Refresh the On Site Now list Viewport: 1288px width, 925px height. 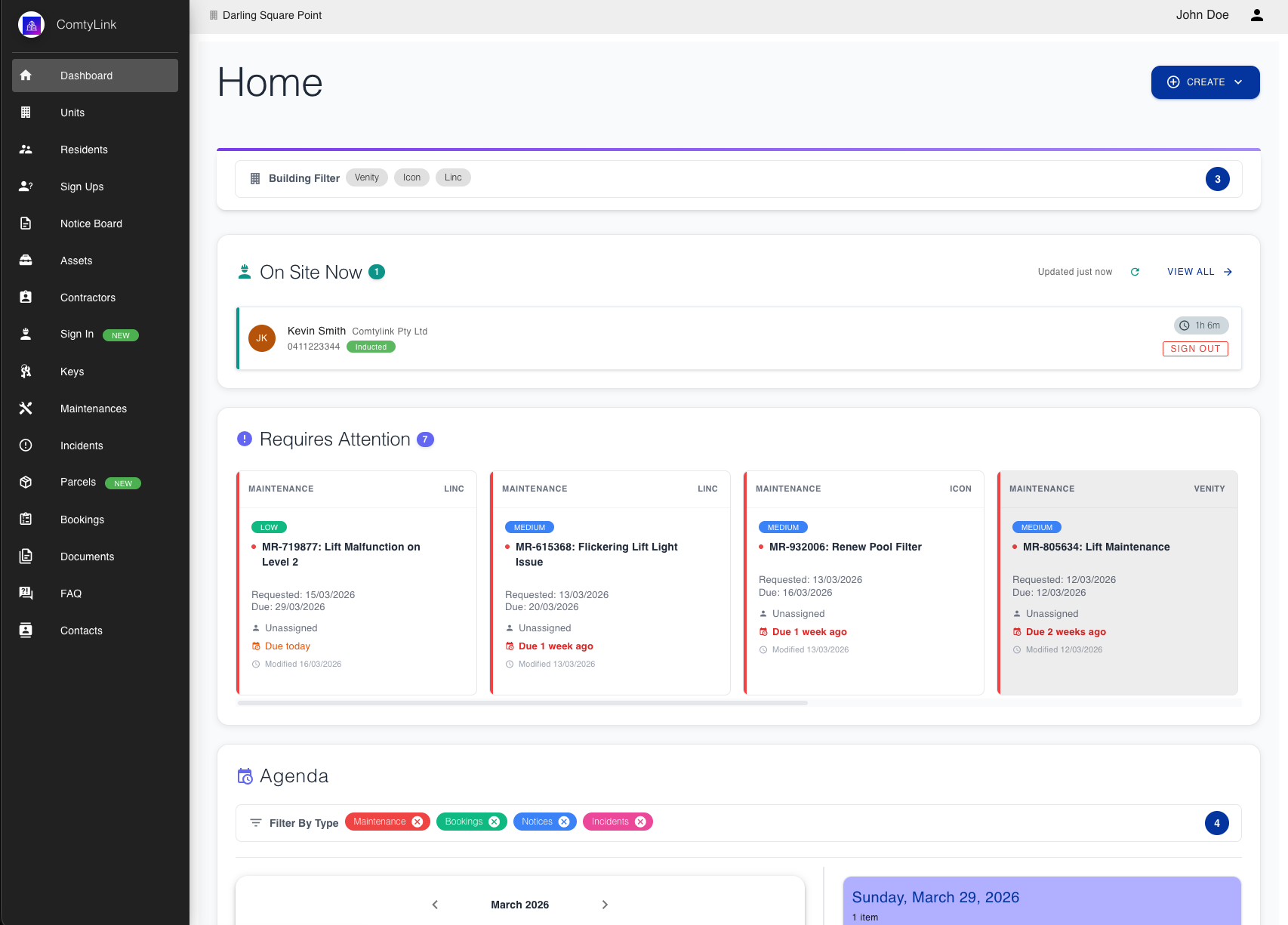[x=1135, y=272]
